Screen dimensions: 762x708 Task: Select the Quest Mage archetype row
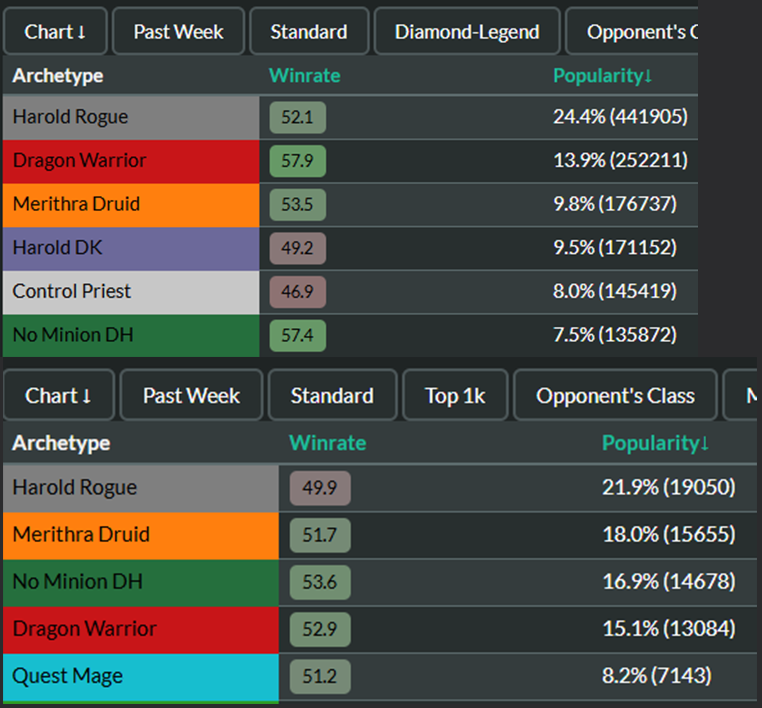380,676
